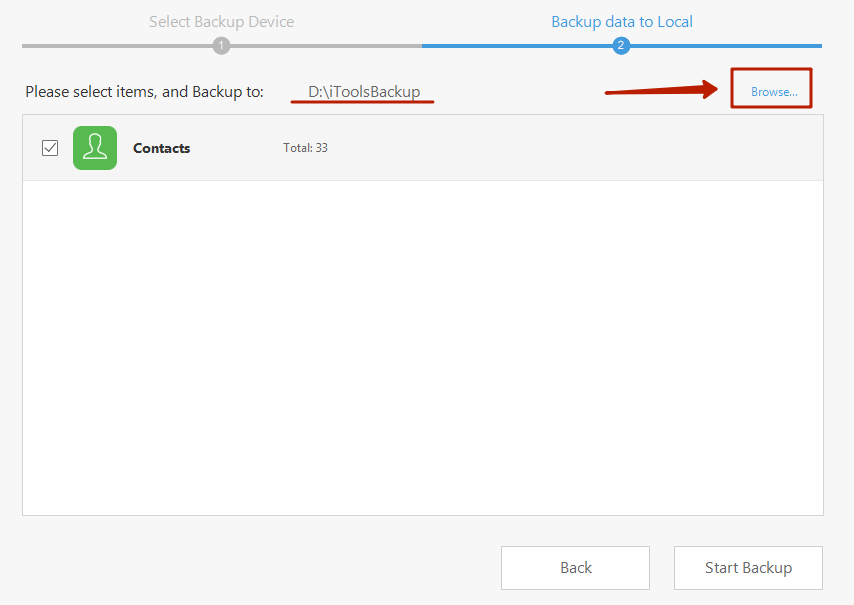Click the Total: 33 count text
The image size is (854, 605).
[x=305, y=148]
